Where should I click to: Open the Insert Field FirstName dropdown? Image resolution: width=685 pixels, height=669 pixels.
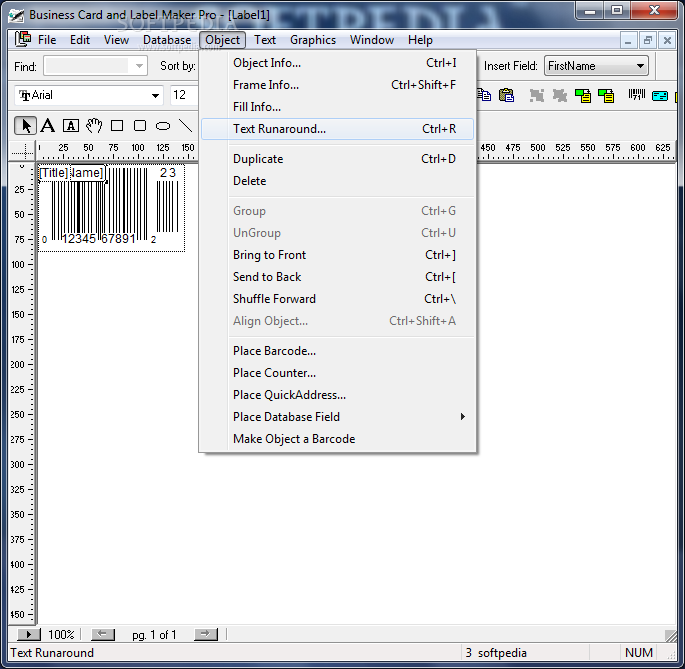[640, 66]
